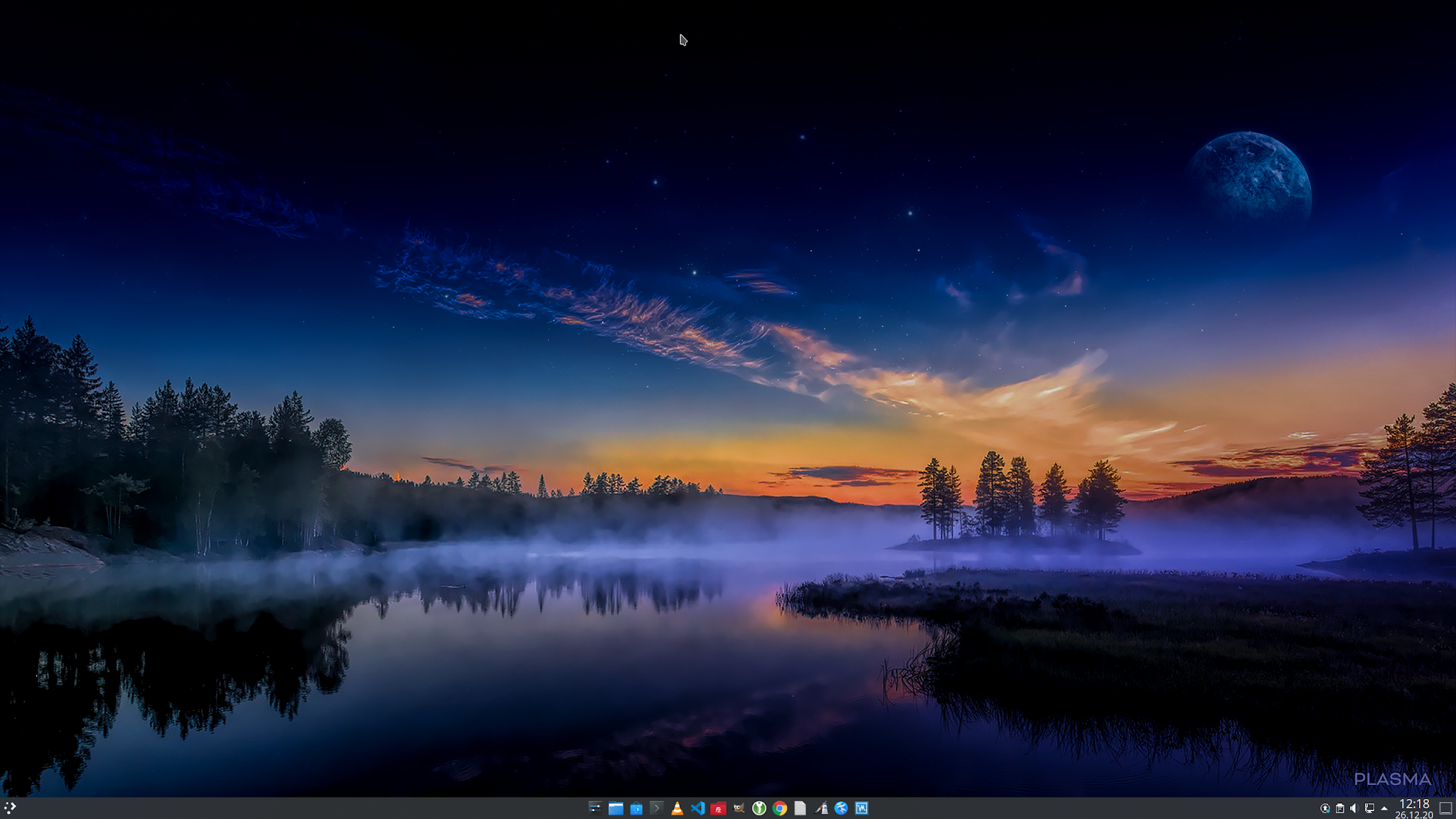This screenshot has height=819, width=1456.
Task: Click the system updates tray icon
Action: pos(1325,808)
